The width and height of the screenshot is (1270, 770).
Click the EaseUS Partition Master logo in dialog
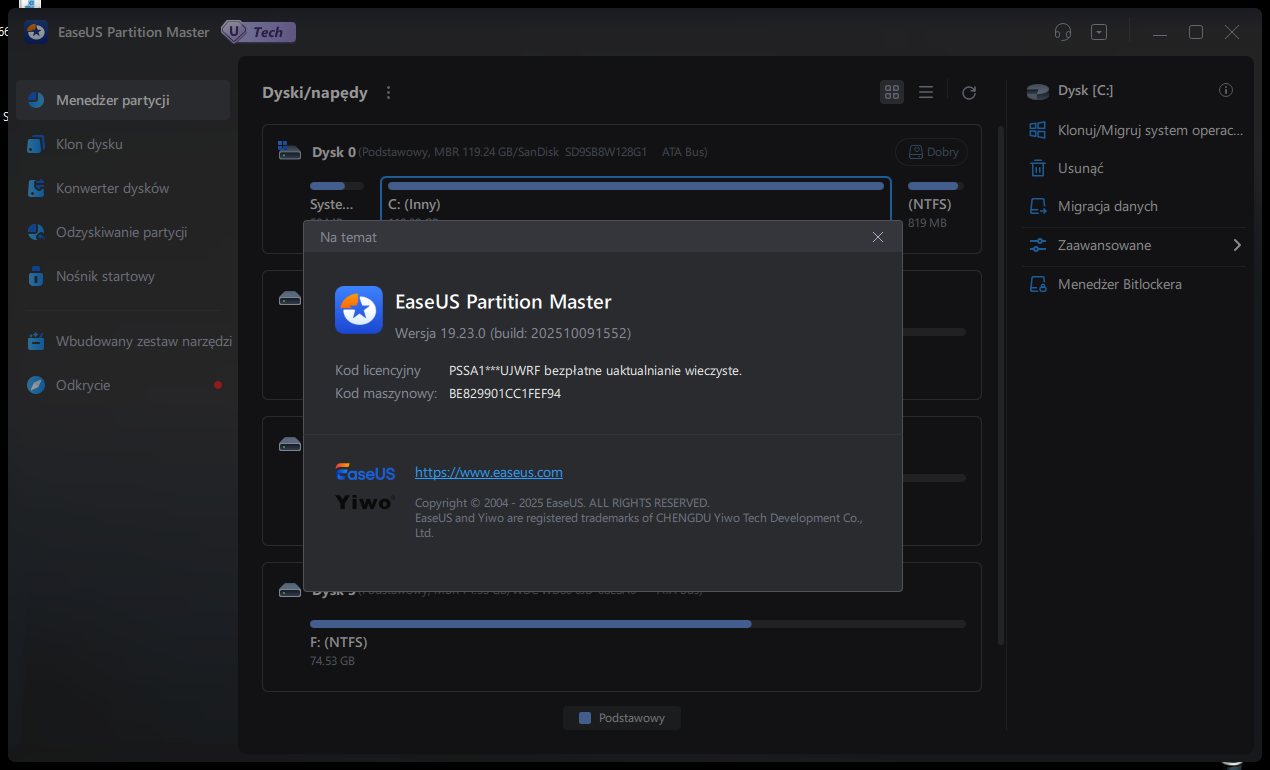coord(359,310)
